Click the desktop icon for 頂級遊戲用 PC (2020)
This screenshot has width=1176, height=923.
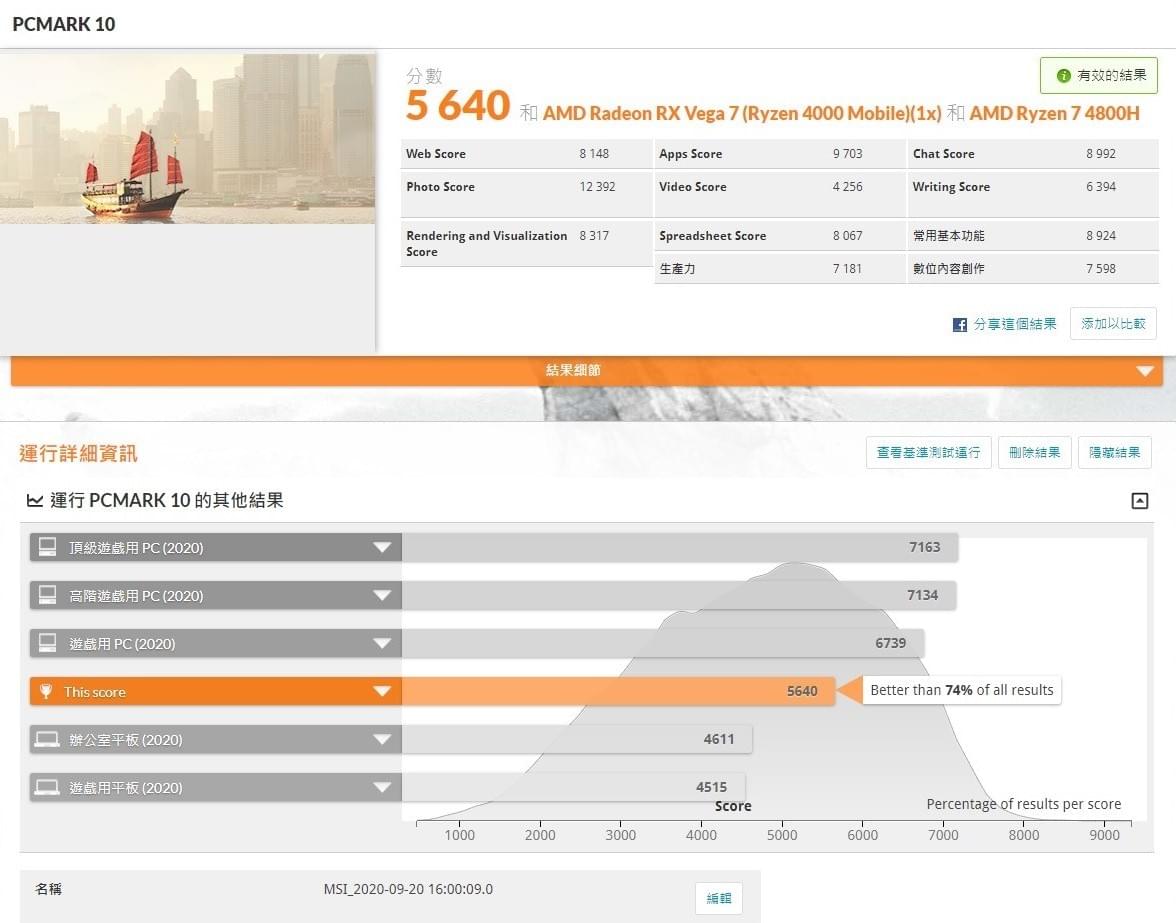pos(47,547)
